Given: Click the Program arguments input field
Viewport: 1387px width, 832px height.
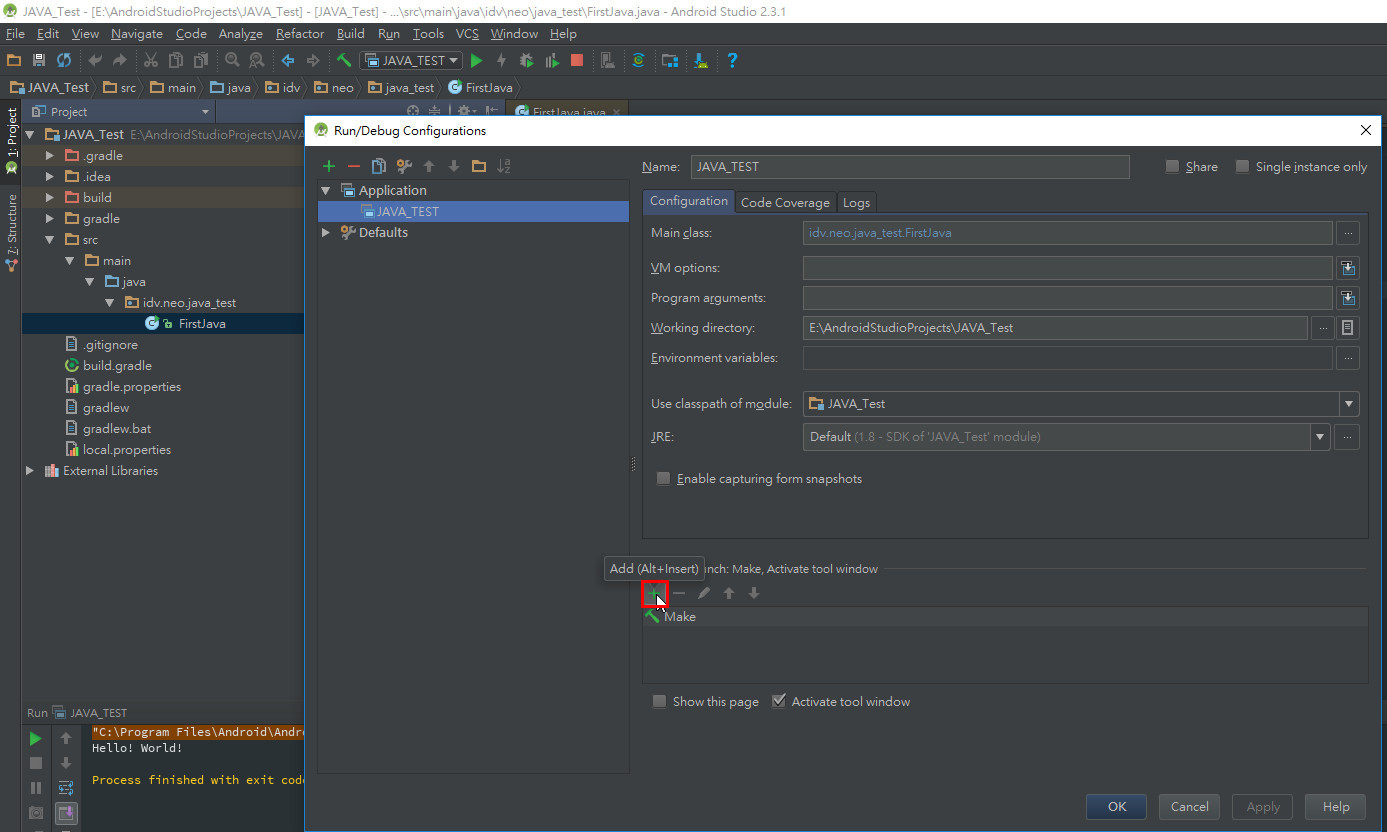Looking at the screenshot, I should click(x=1067, y=298).
